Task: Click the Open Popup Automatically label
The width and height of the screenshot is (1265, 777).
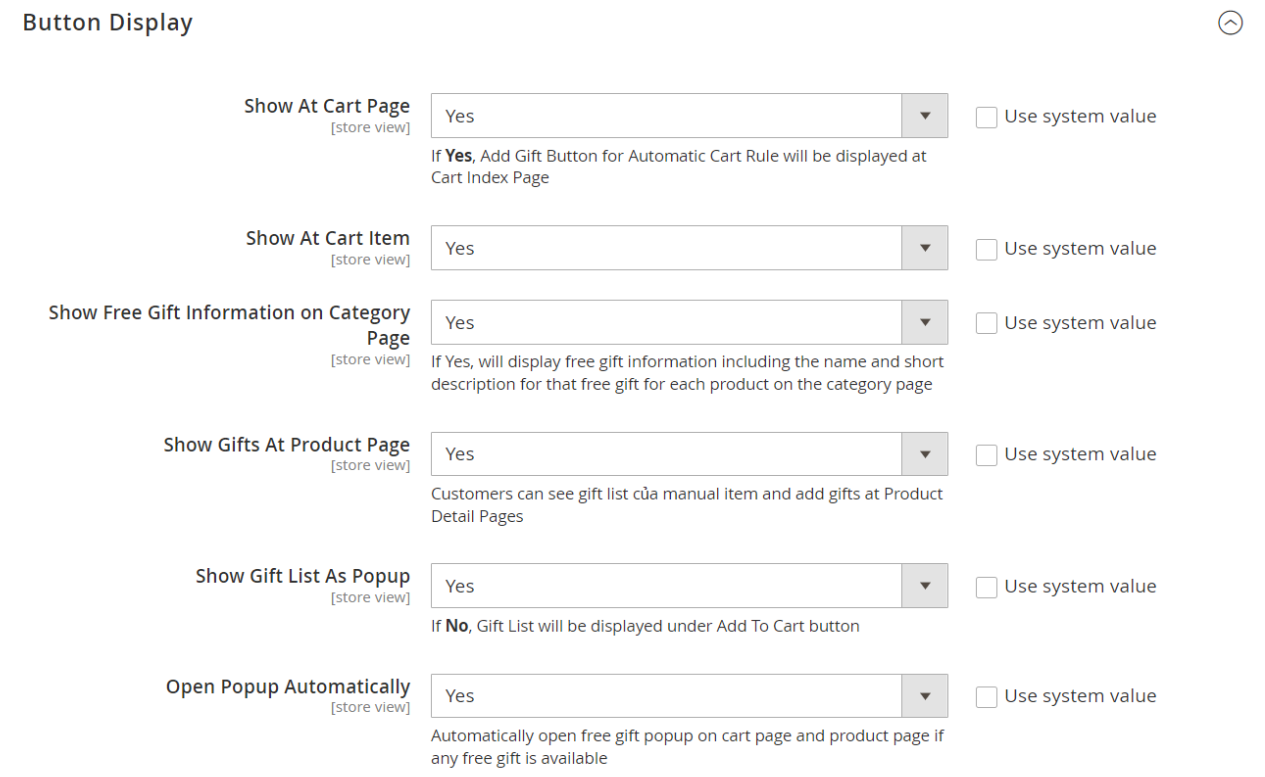Action: click(288, 687)
